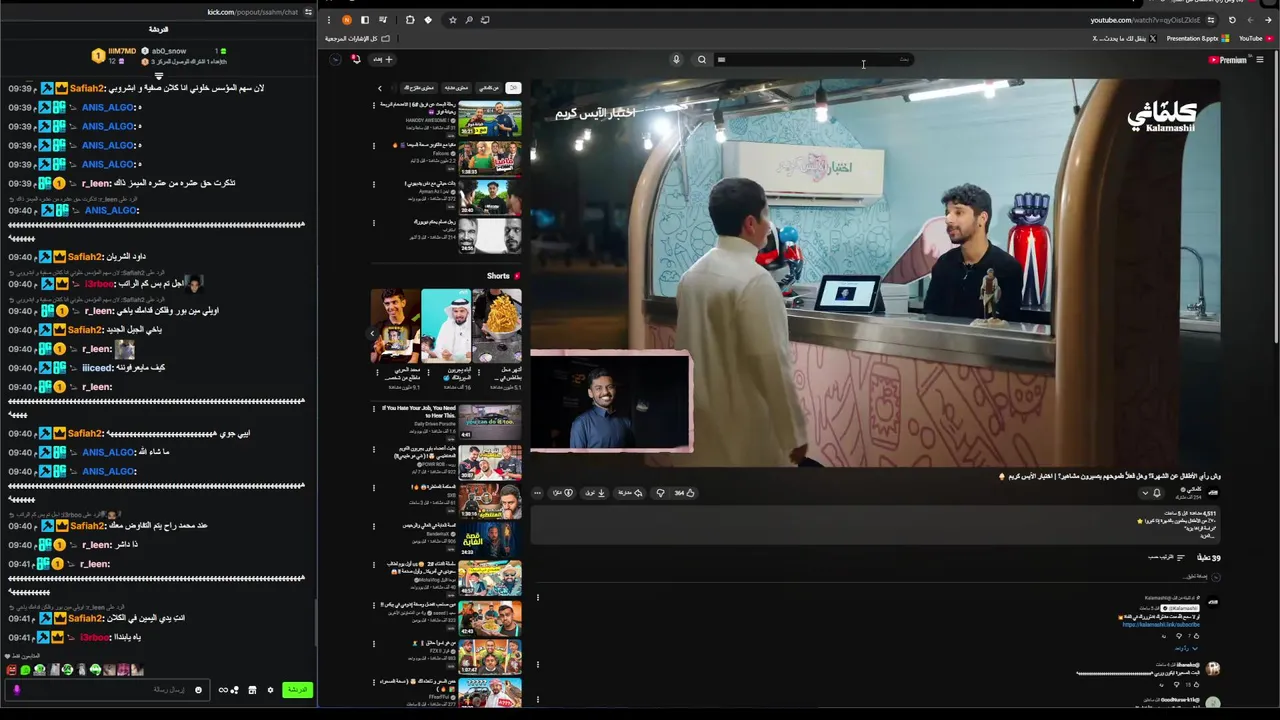The height and width of the screenshot is (720, 1280).
Task: Click the green chat send button
Action: click(297, 690)
